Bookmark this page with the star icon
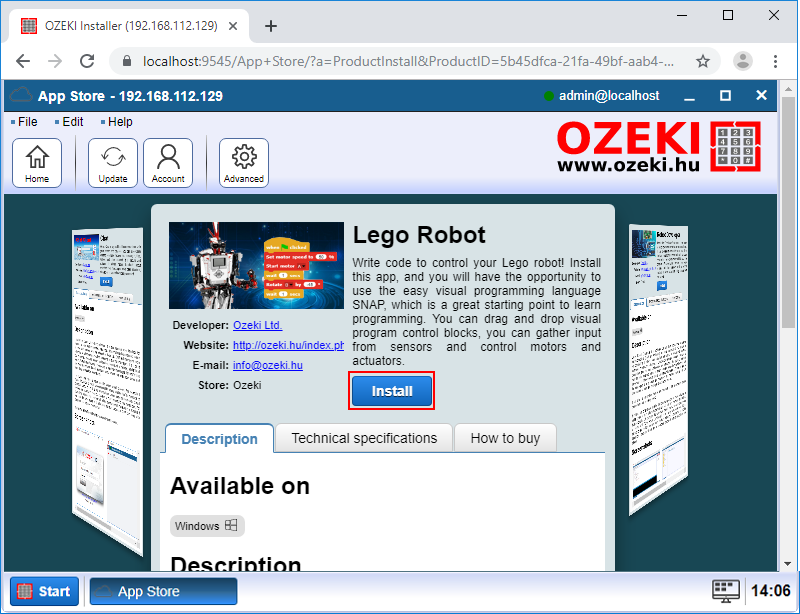This screenshot has height=614, width=800. (x=703, y=61)
